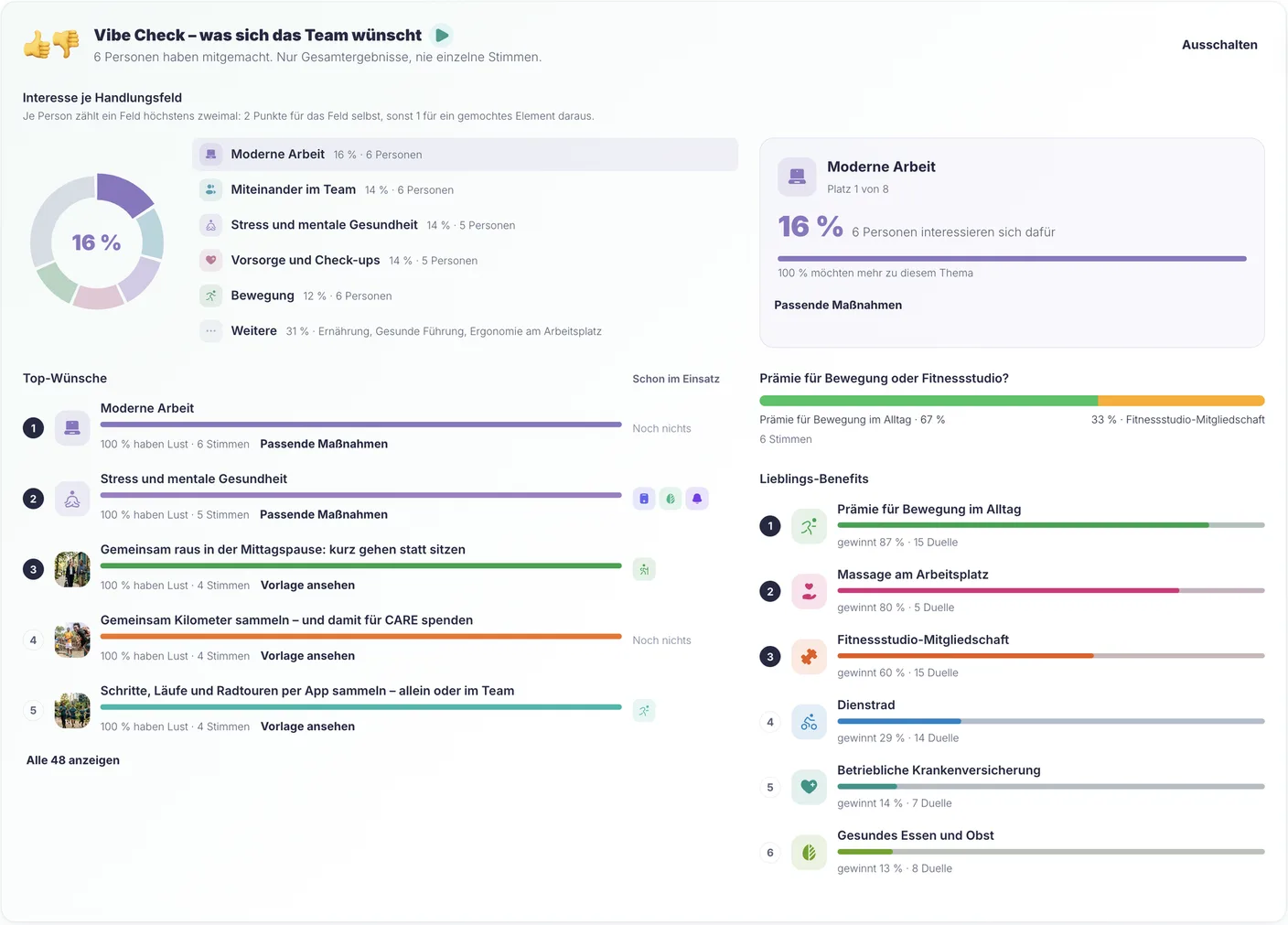Click the 'gewinnt 87 % · 15 Duelle' text

coord(897,543)
